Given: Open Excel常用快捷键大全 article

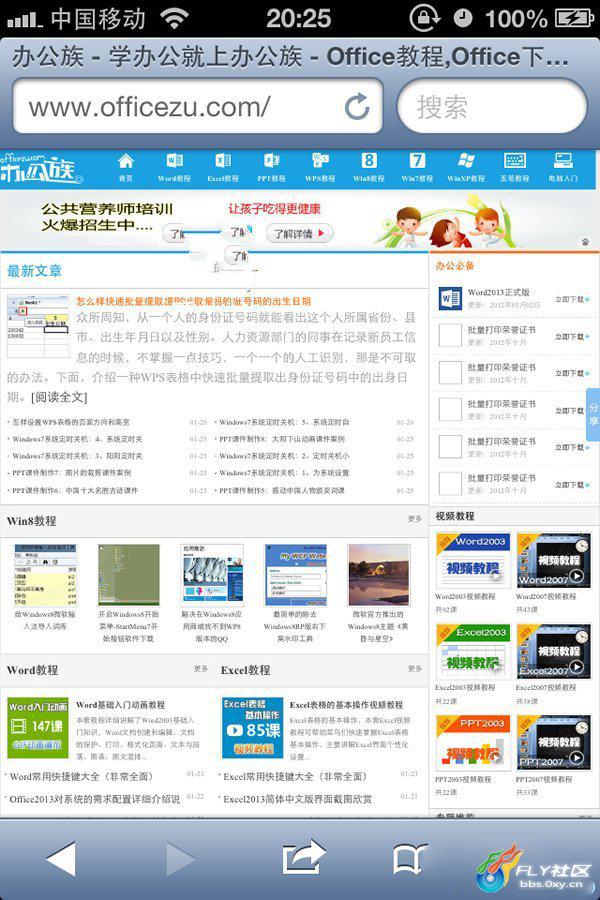Looking at the screenshot, I should coord(294,777).
